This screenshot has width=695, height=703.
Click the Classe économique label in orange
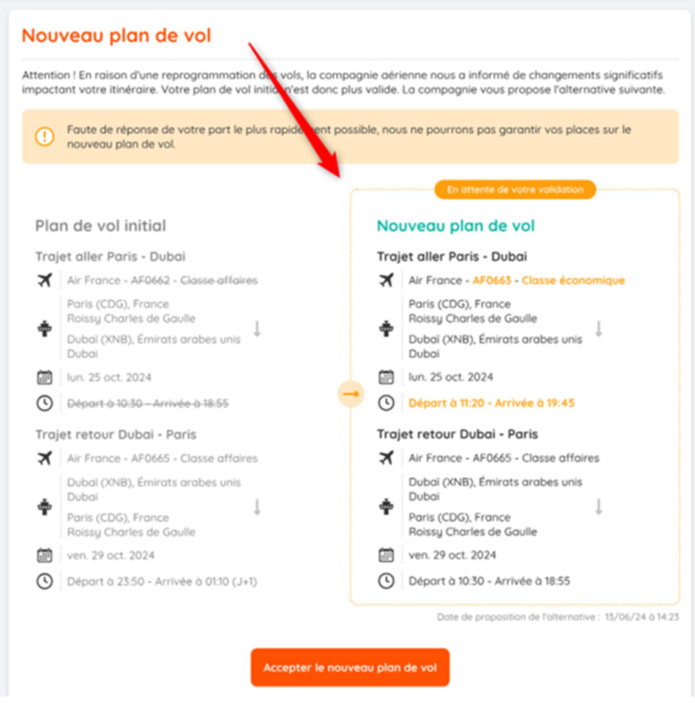point(573,280)
